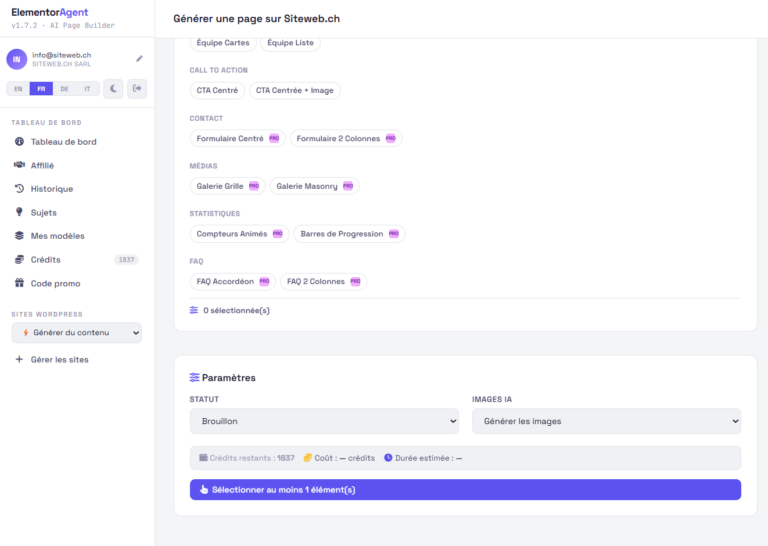Image resolution: width=768 pixels, height=546 pixels.
Task: Click the coins icon beside Coût
Action: click(307, 458)
